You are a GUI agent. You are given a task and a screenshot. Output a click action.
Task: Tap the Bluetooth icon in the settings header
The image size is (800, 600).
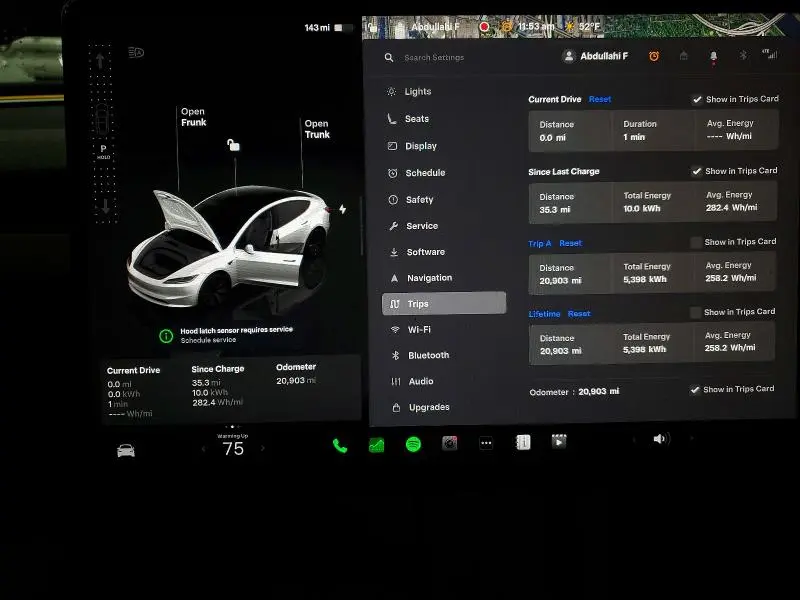(x=743, y=55)
